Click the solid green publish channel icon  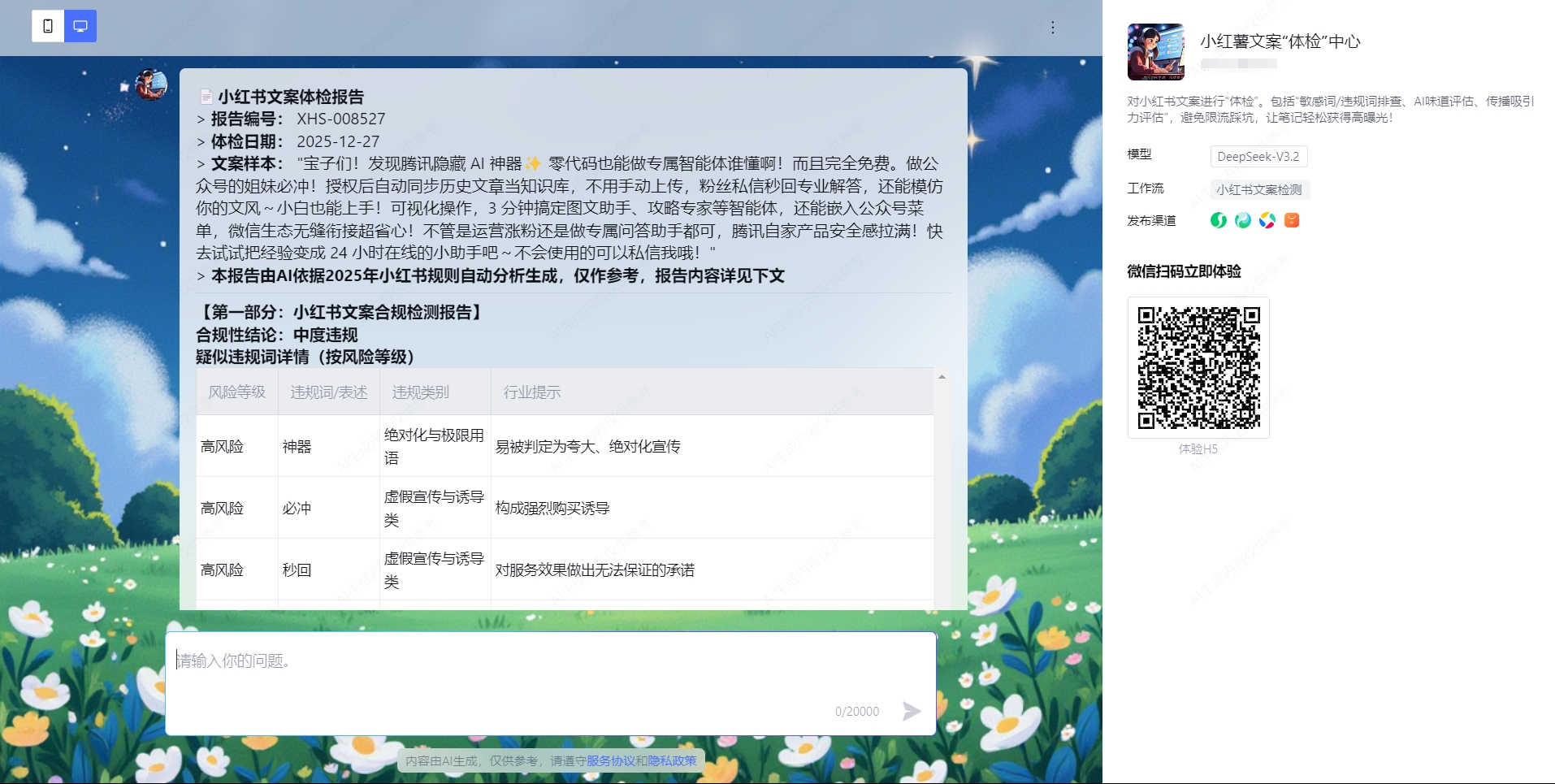click(1219, 220)
